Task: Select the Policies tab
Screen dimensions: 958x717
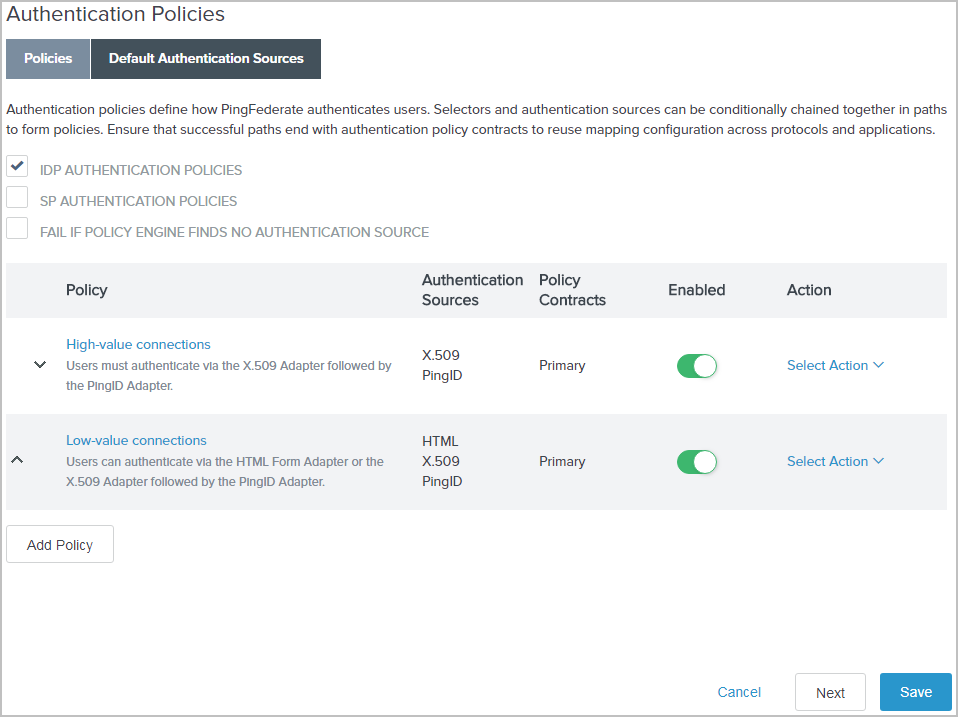Action: 47,59
